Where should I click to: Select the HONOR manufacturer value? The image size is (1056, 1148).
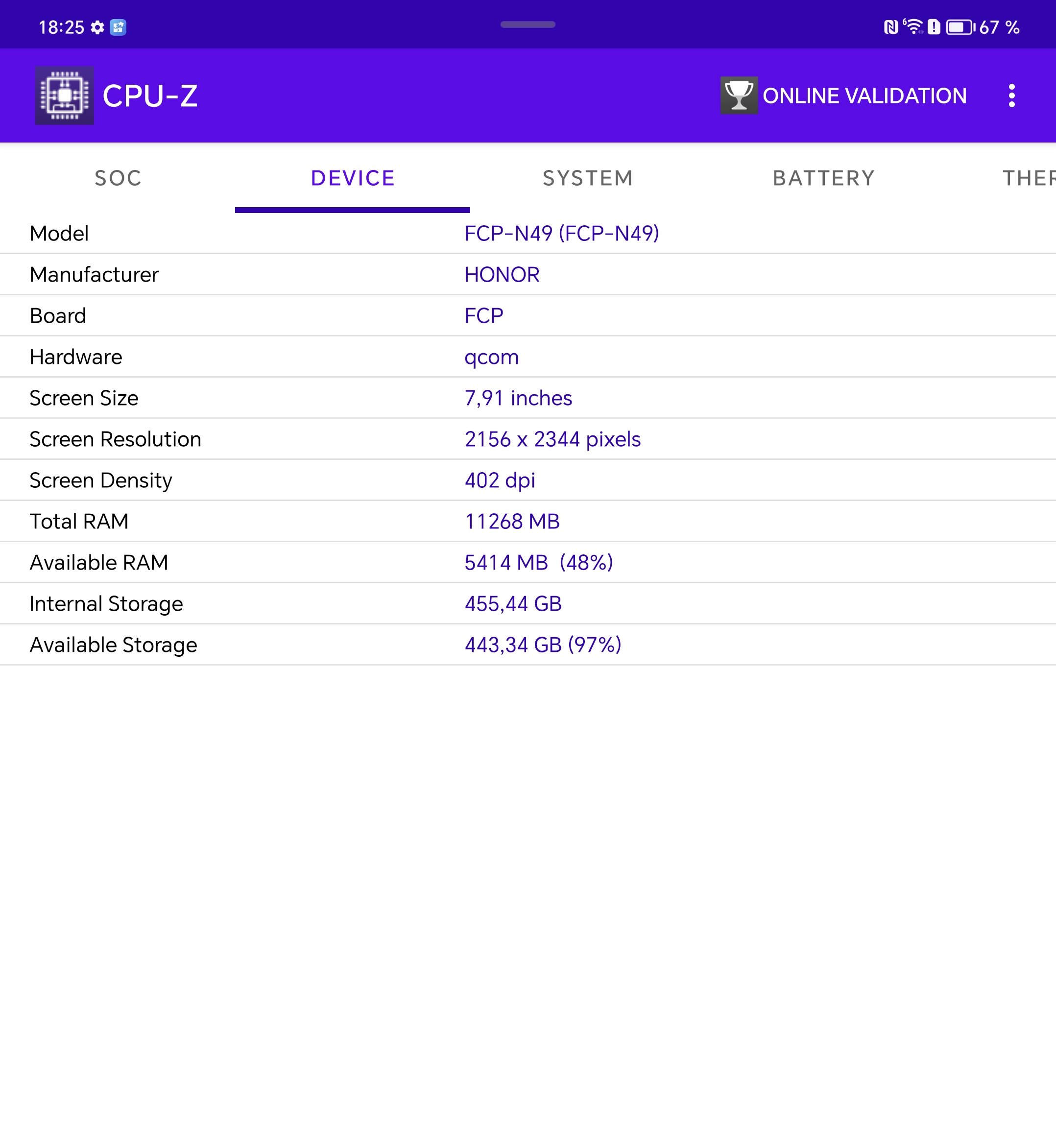(x=502, y=274)
